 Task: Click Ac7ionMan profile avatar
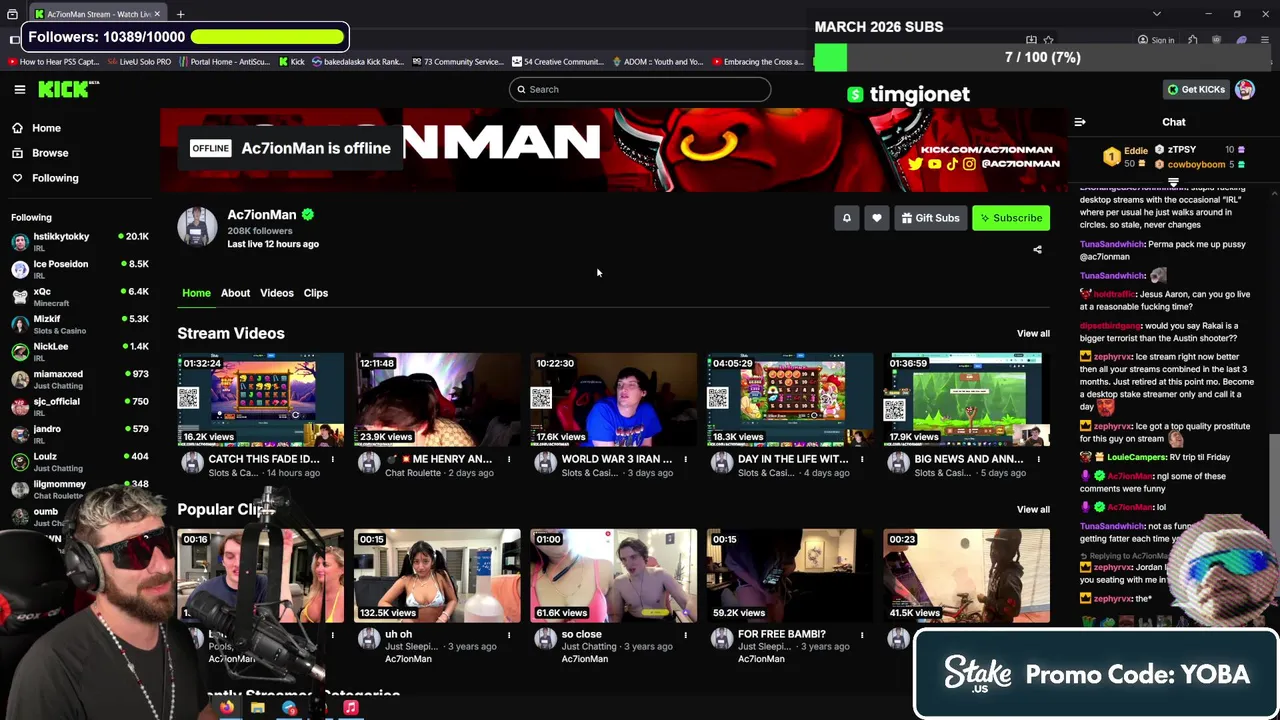[x=197, y=227]
